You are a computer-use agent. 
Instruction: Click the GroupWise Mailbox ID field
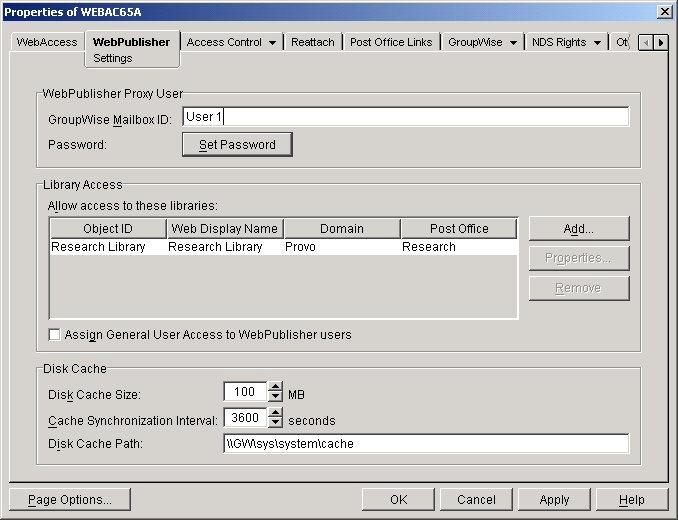point(406,117)
